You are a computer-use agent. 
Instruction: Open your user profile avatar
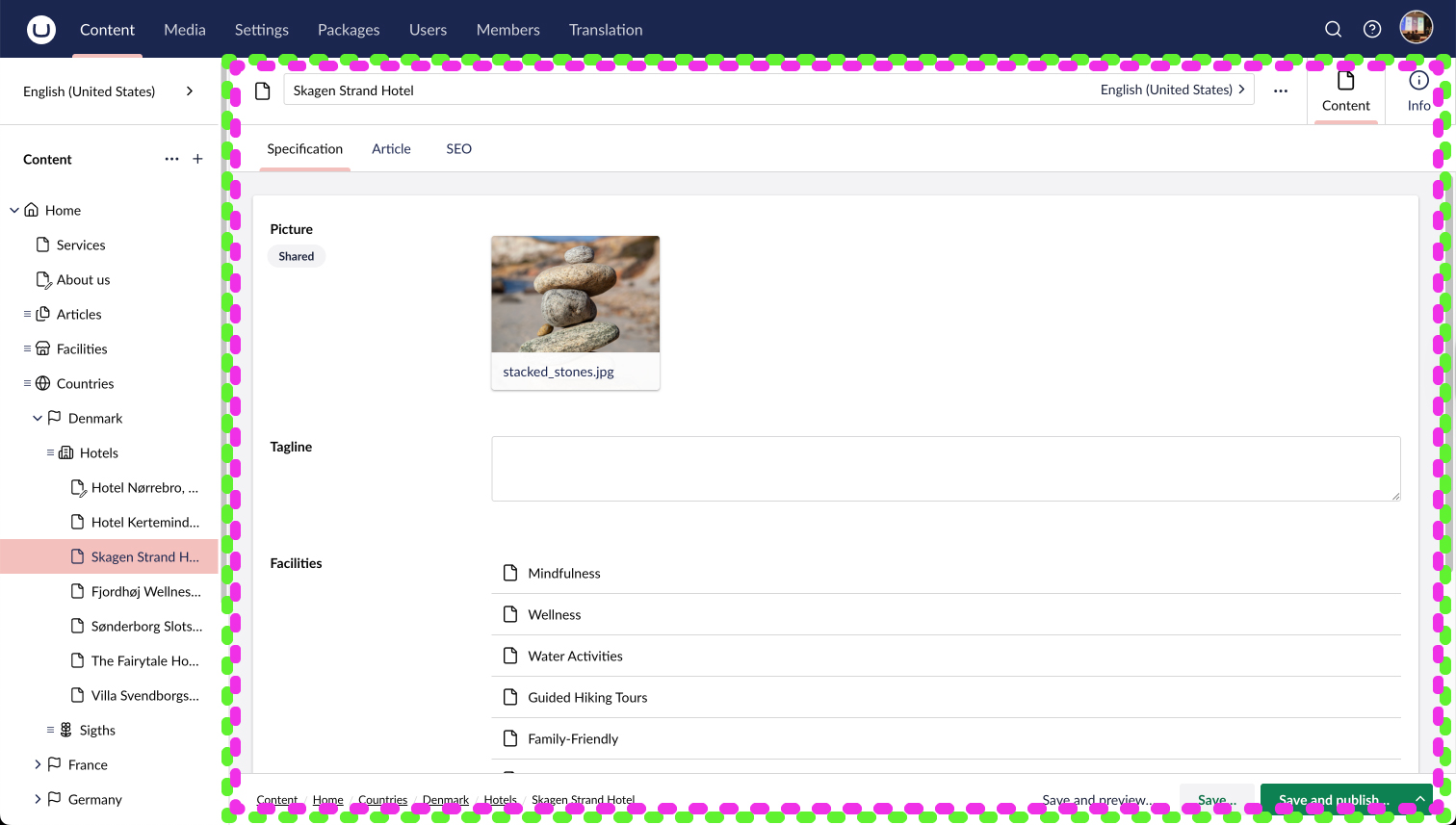coord(1416,26)
